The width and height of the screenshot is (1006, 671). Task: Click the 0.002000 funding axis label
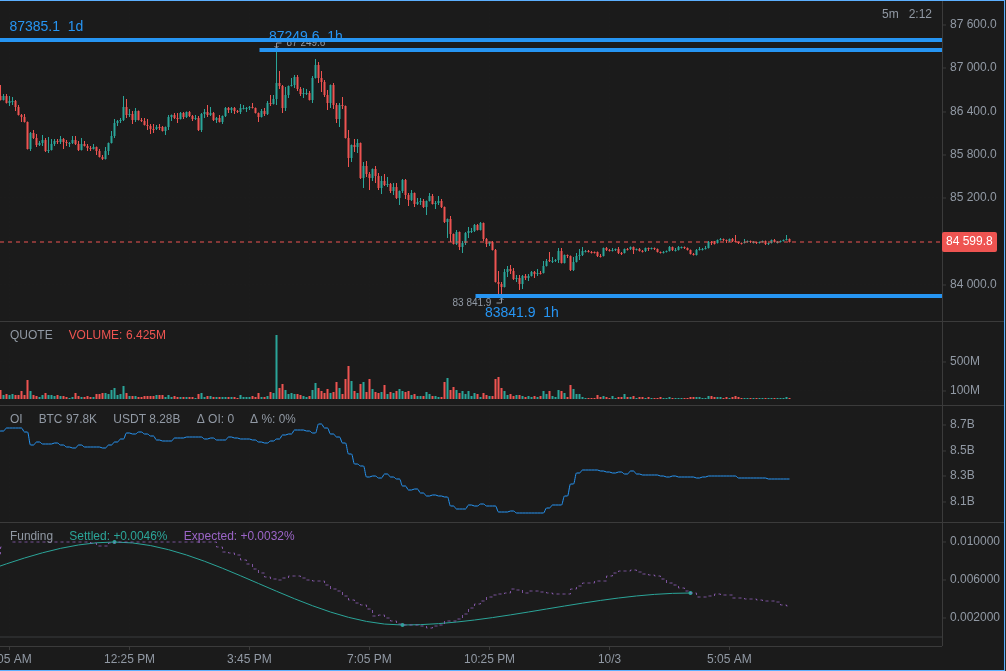975,616
